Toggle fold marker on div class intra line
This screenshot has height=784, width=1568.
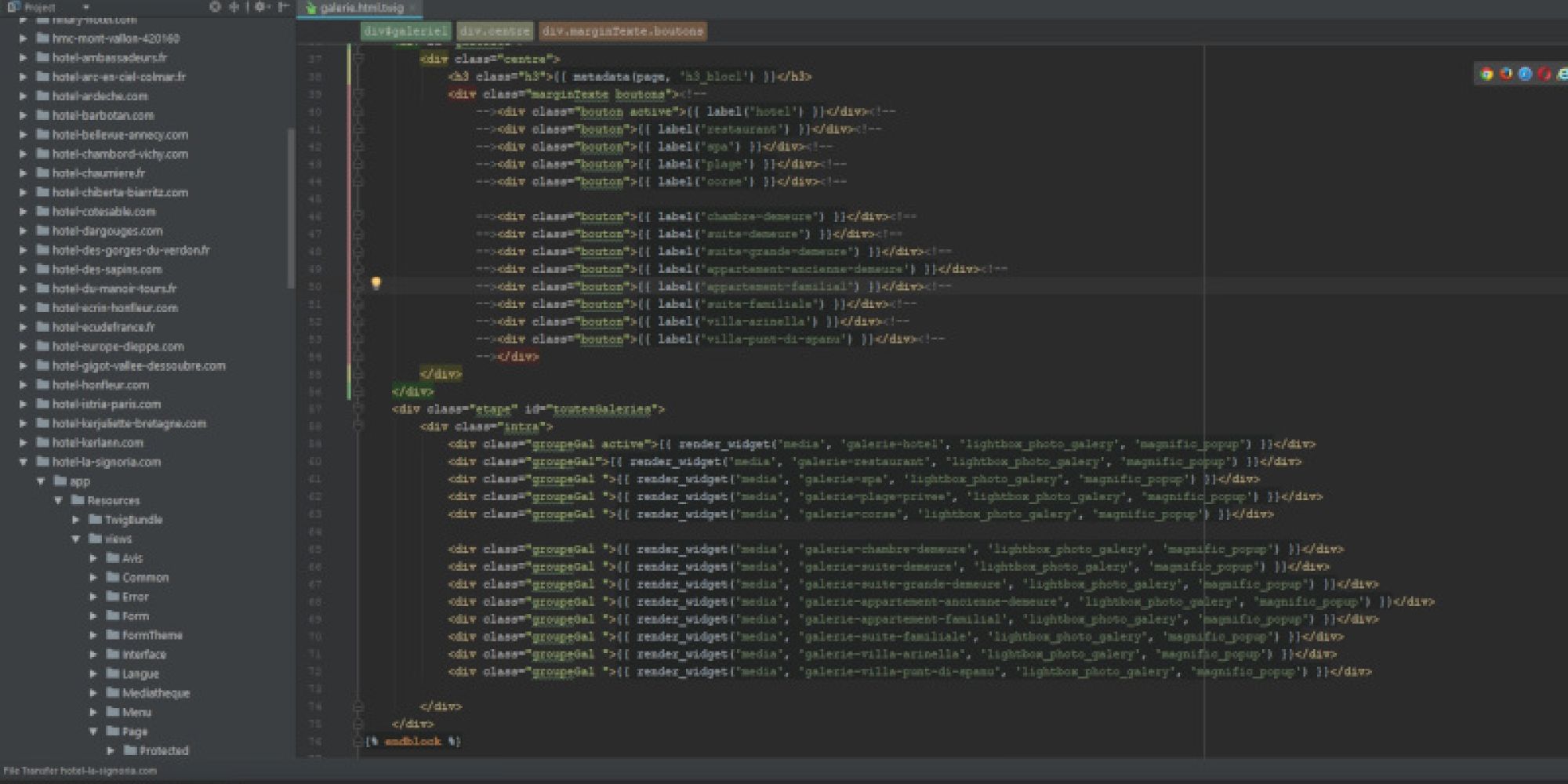coord(358,426)
